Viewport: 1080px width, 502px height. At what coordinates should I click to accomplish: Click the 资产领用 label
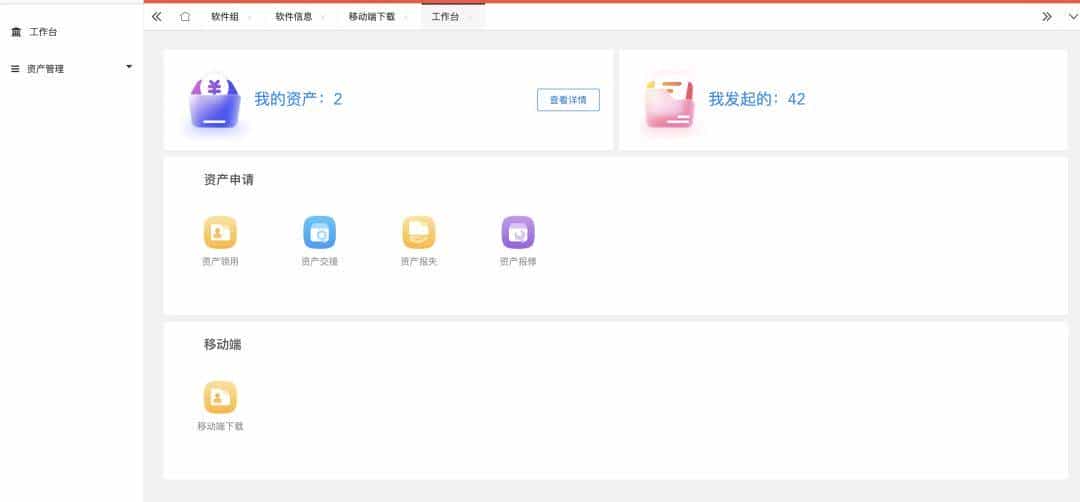220,262
